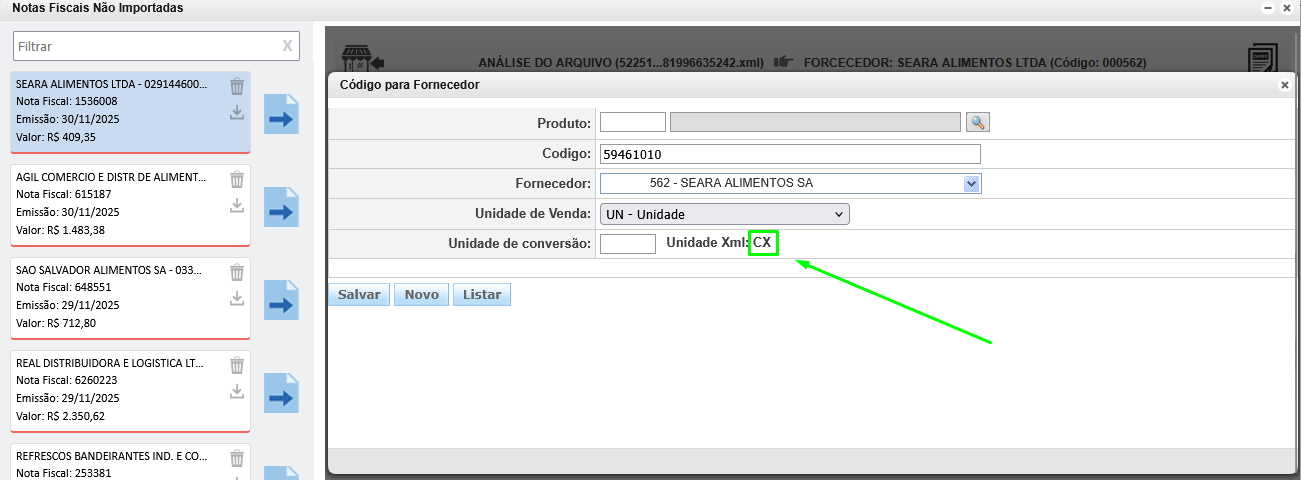
Task: Clear the Filtrar field with X
Action: pyautogui.click(x=288, y=46)
